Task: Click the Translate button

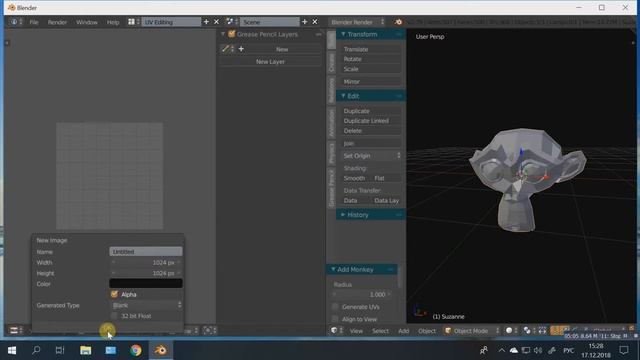Action: click(x=371, y=49)
